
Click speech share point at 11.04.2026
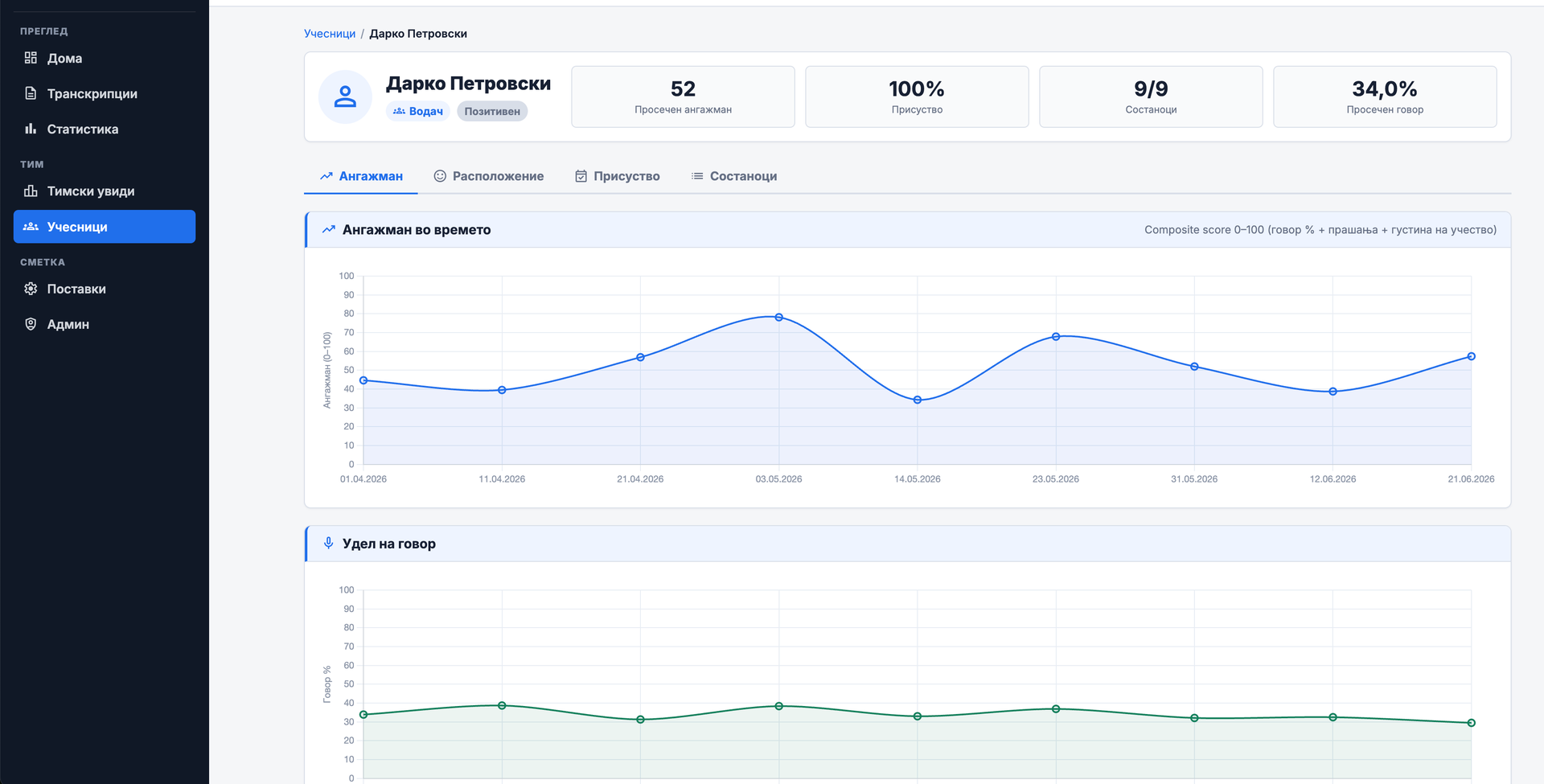502,705
